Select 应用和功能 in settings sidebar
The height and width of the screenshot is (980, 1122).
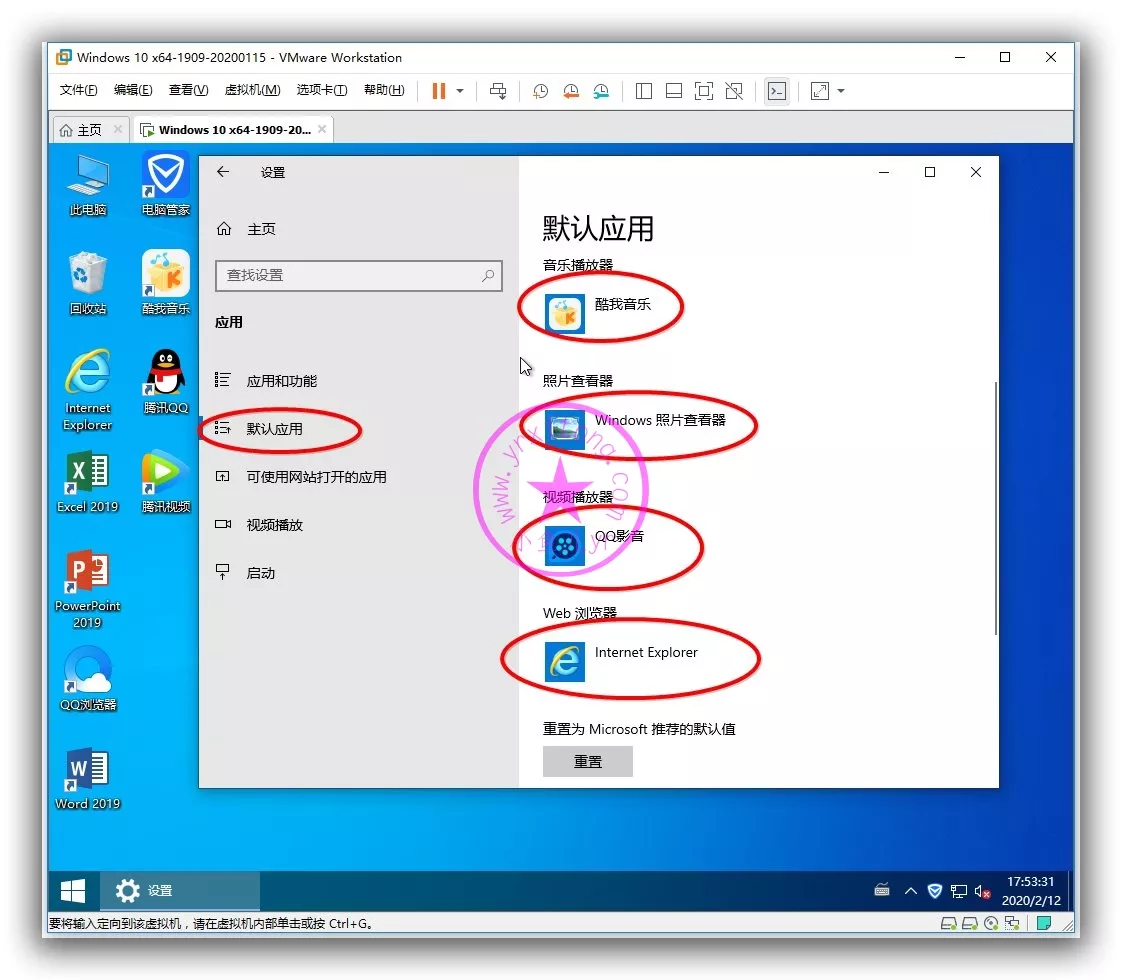[x=281, y=381]
